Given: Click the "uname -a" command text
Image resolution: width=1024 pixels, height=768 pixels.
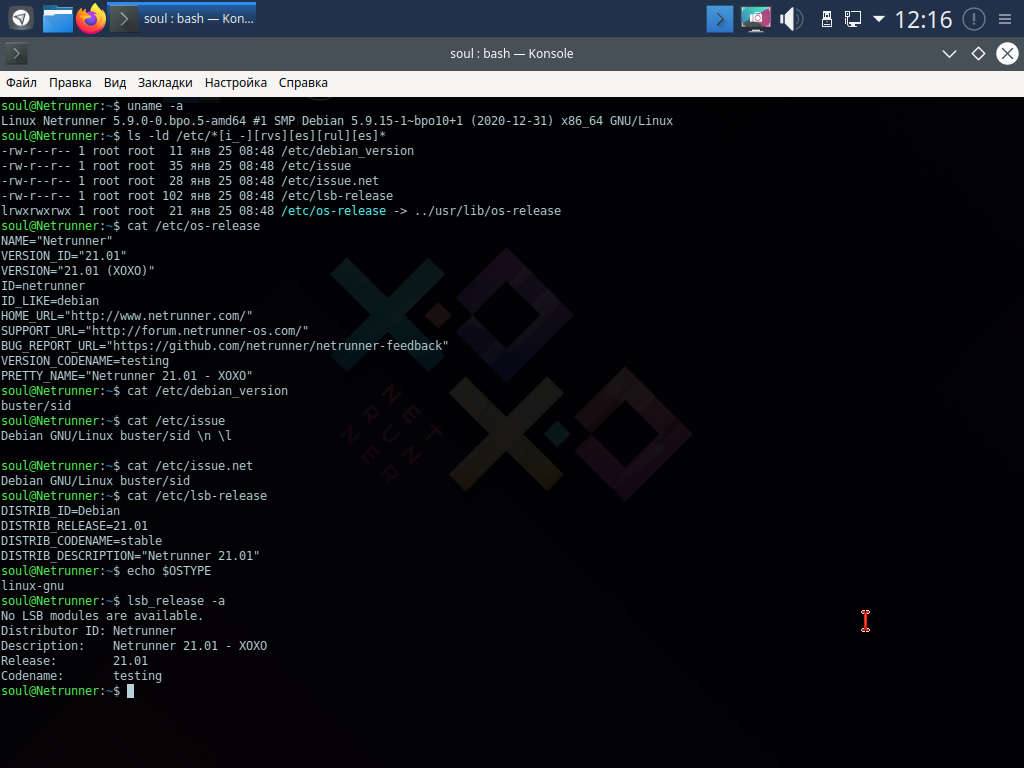Looking at the screenshot, I should [x=155, y=106].
